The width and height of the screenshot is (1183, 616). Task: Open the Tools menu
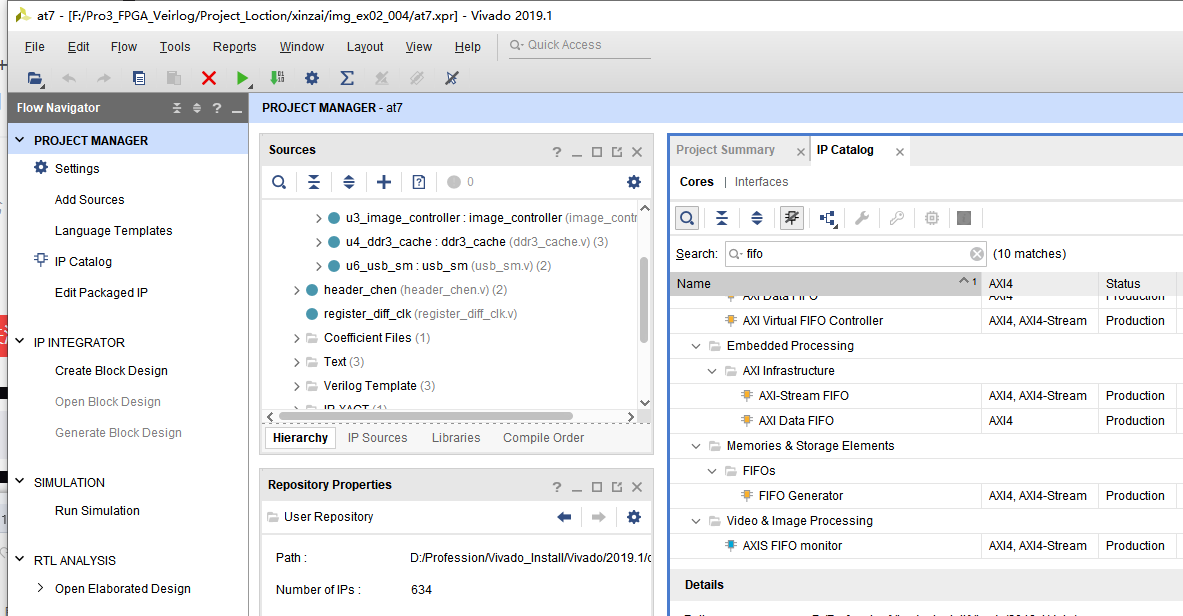click(175, 47)
